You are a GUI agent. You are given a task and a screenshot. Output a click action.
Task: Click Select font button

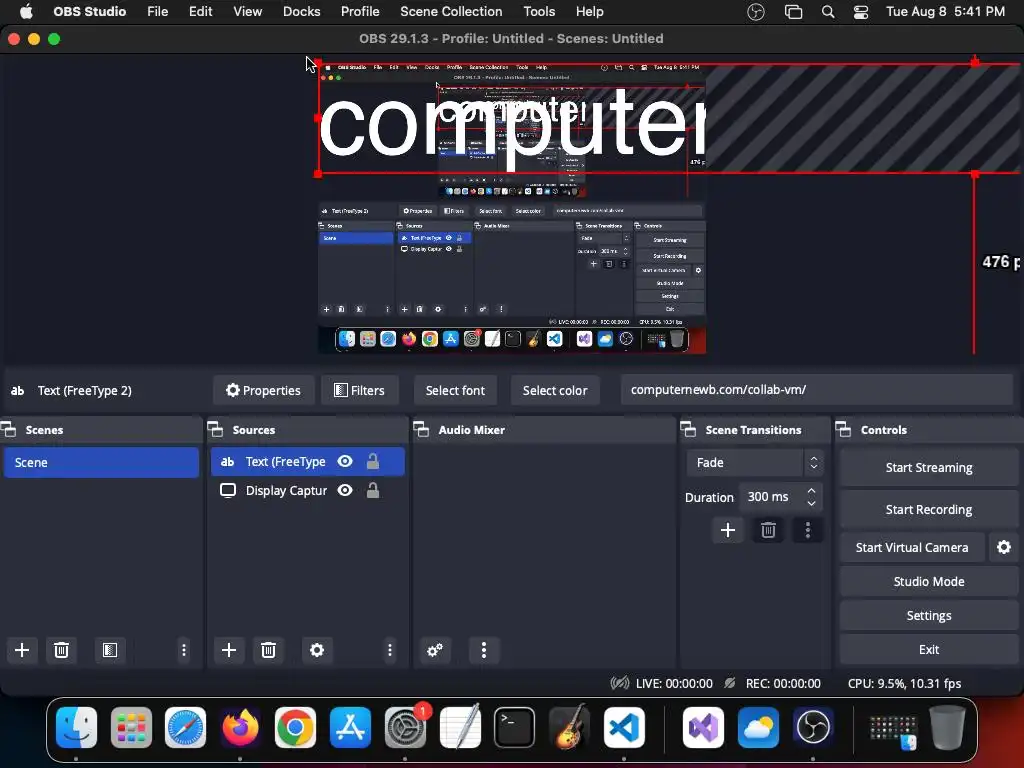coord(455,391)
